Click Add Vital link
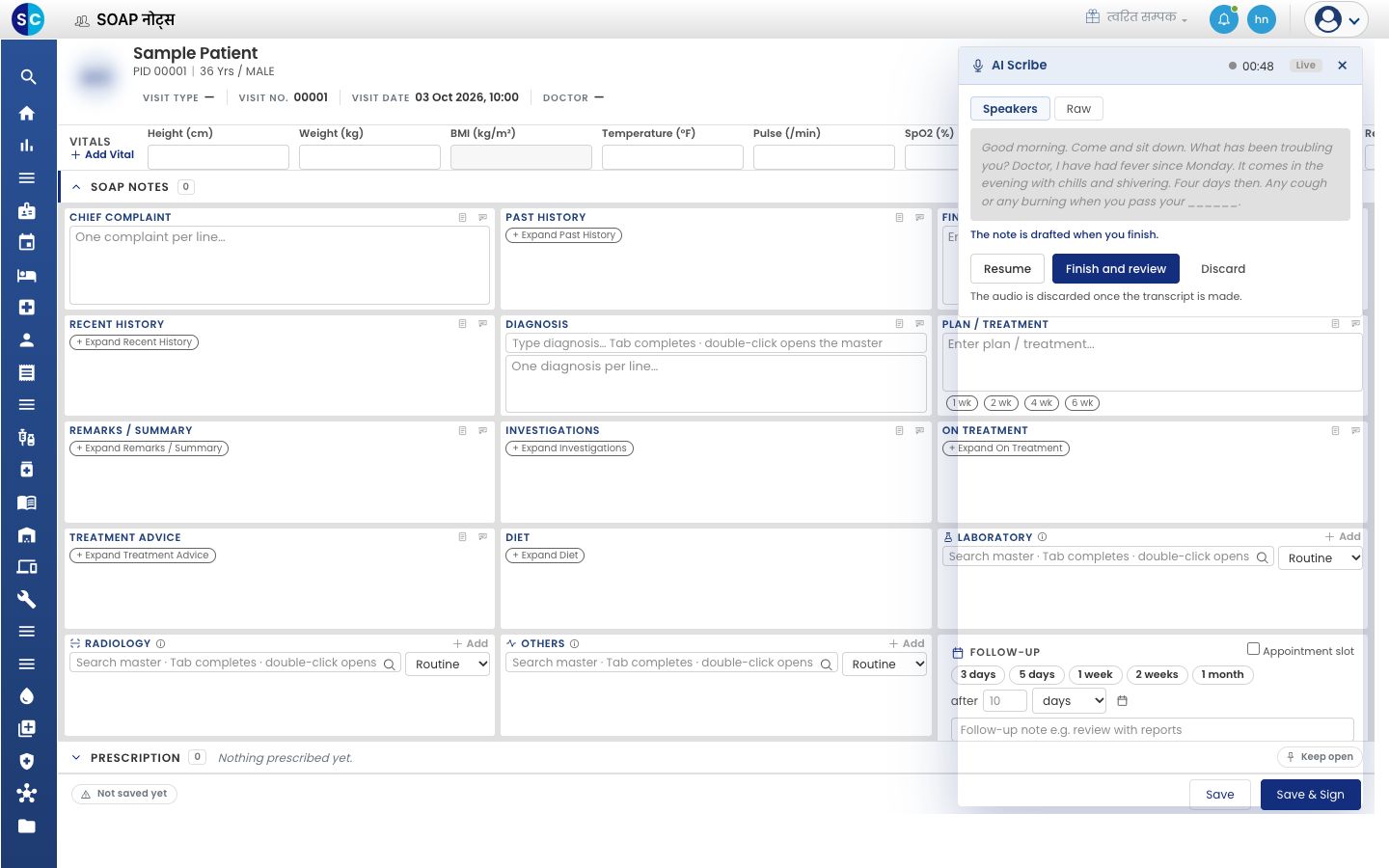Viewport: 1389px width, 868px height. pos(102,154)
